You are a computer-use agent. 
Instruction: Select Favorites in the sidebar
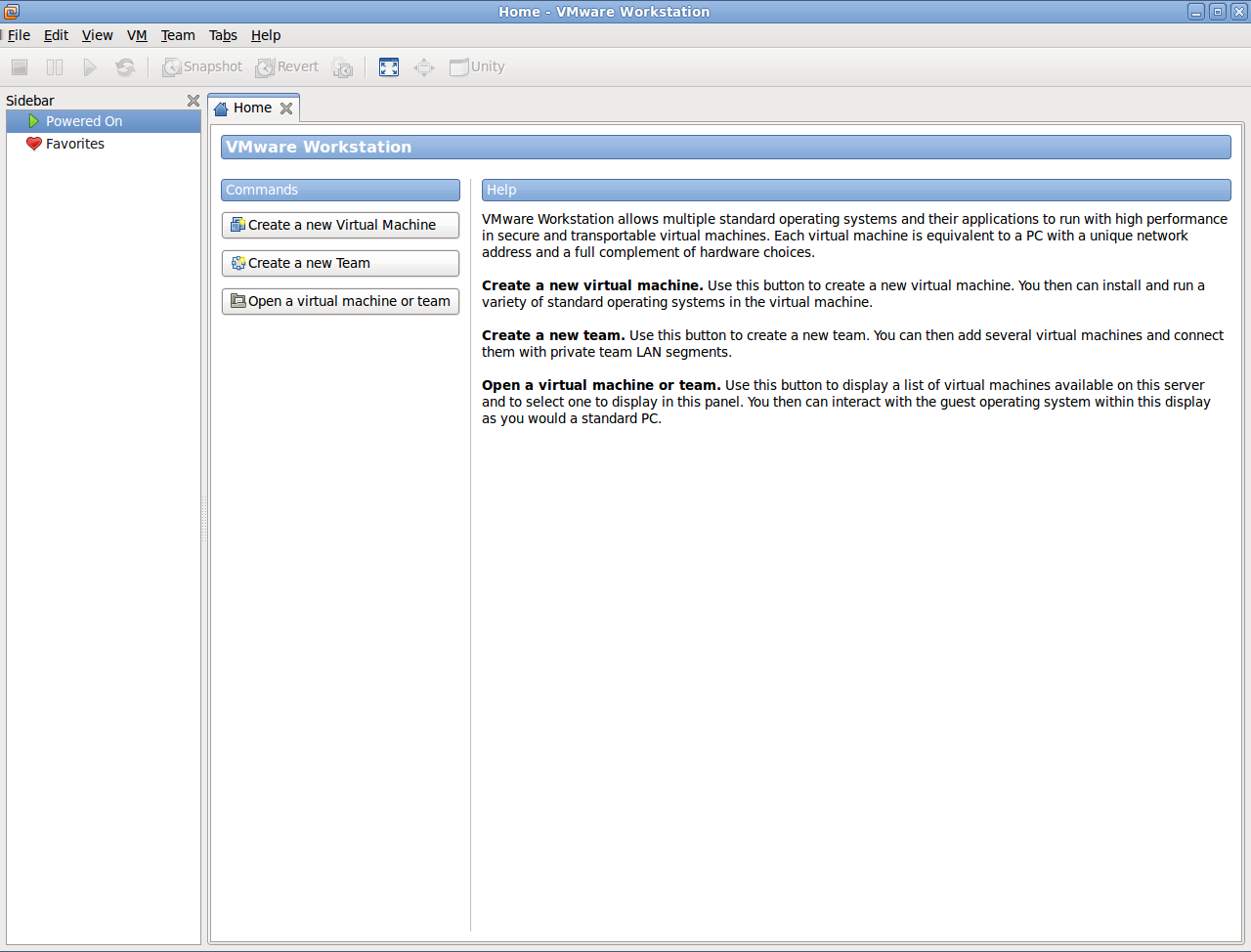104,144
